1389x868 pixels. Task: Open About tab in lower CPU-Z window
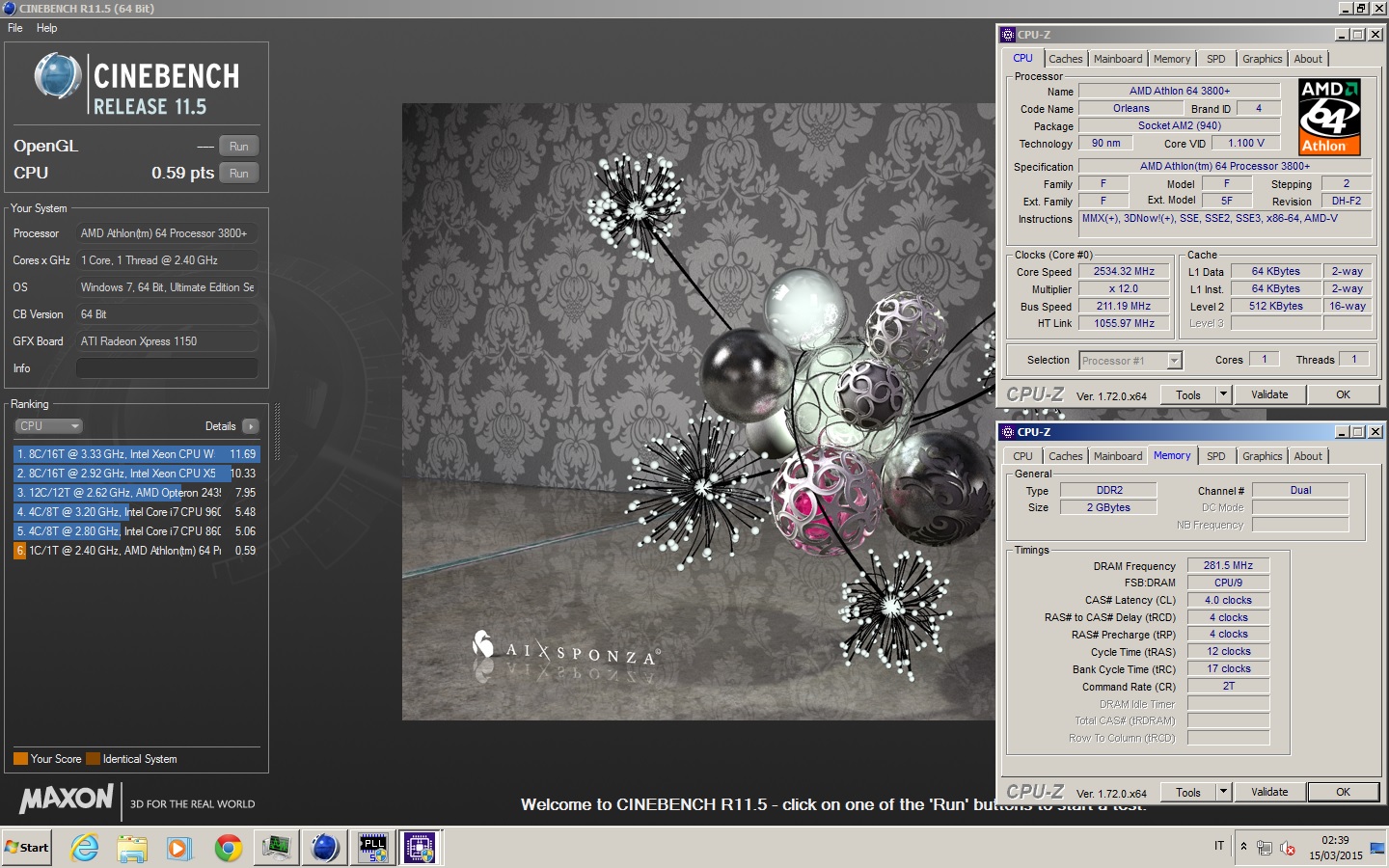[x=1308, y=456]
